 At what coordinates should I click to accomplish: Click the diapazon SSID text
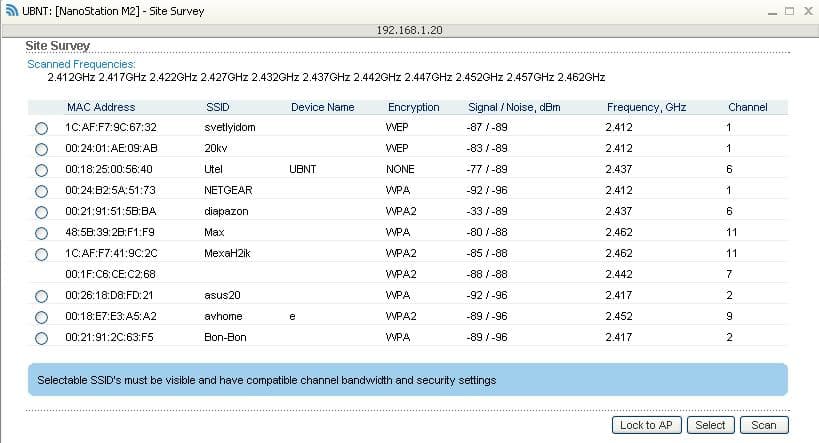pos(226,211)
